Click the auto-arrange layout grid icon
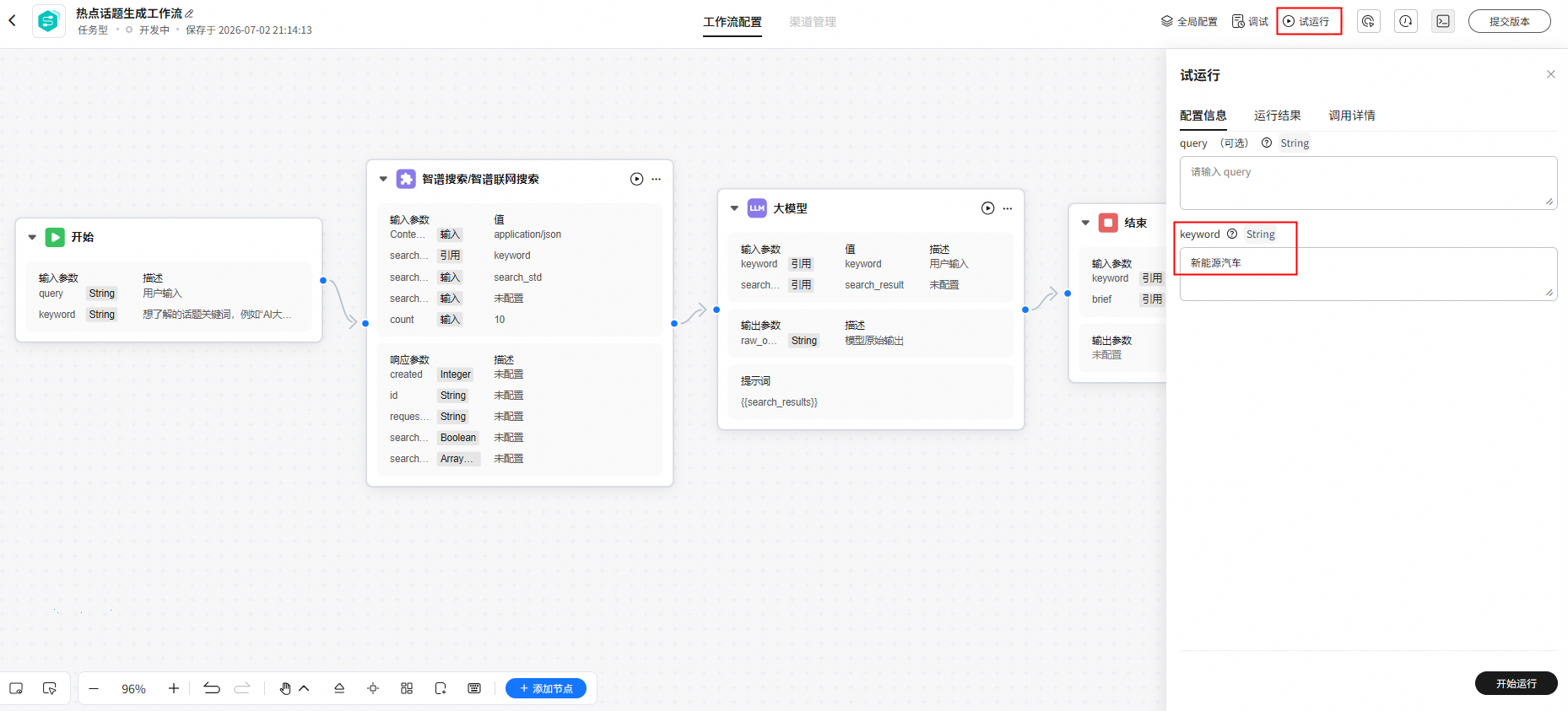This screenshot has height=711, width=1568. click(x=407, y=688)
